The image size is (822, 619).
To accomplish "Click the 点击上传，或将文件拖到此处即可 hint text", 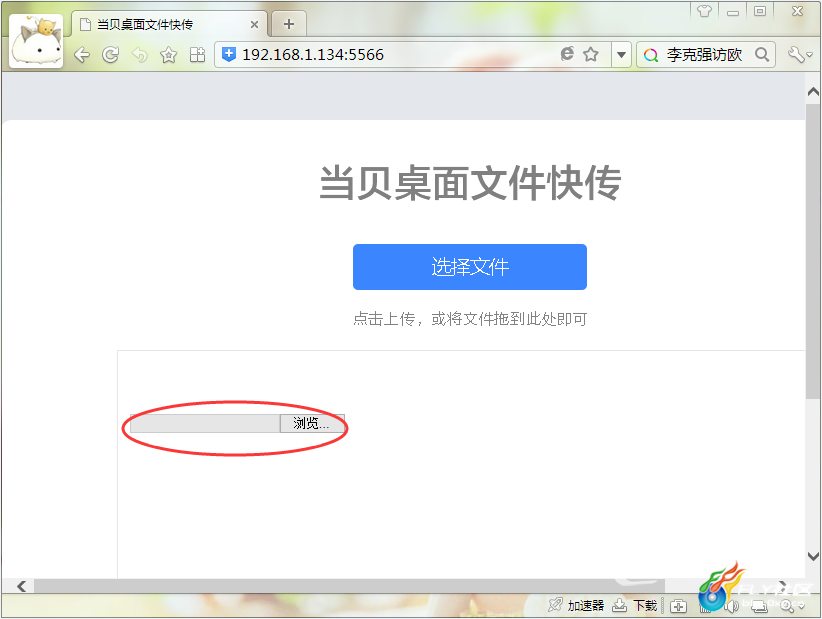I will (x=470, y=319).
